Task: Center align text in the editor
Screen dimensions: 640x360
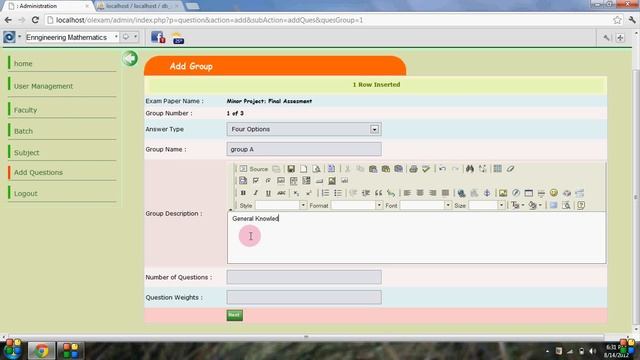Action: (420, 193)
